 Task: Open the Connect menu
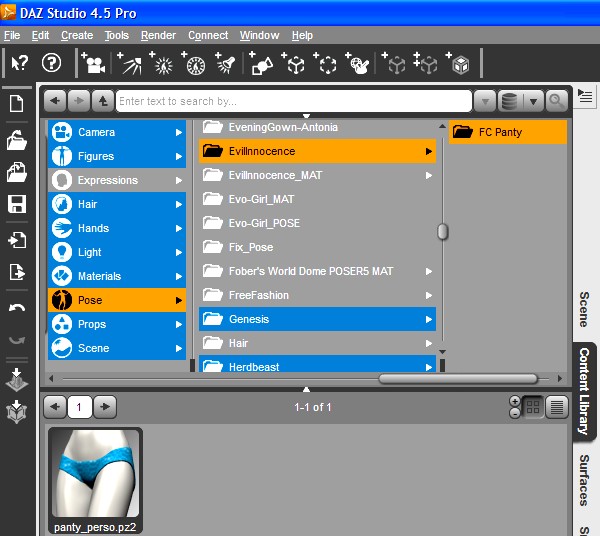click(x=208, y=35)
